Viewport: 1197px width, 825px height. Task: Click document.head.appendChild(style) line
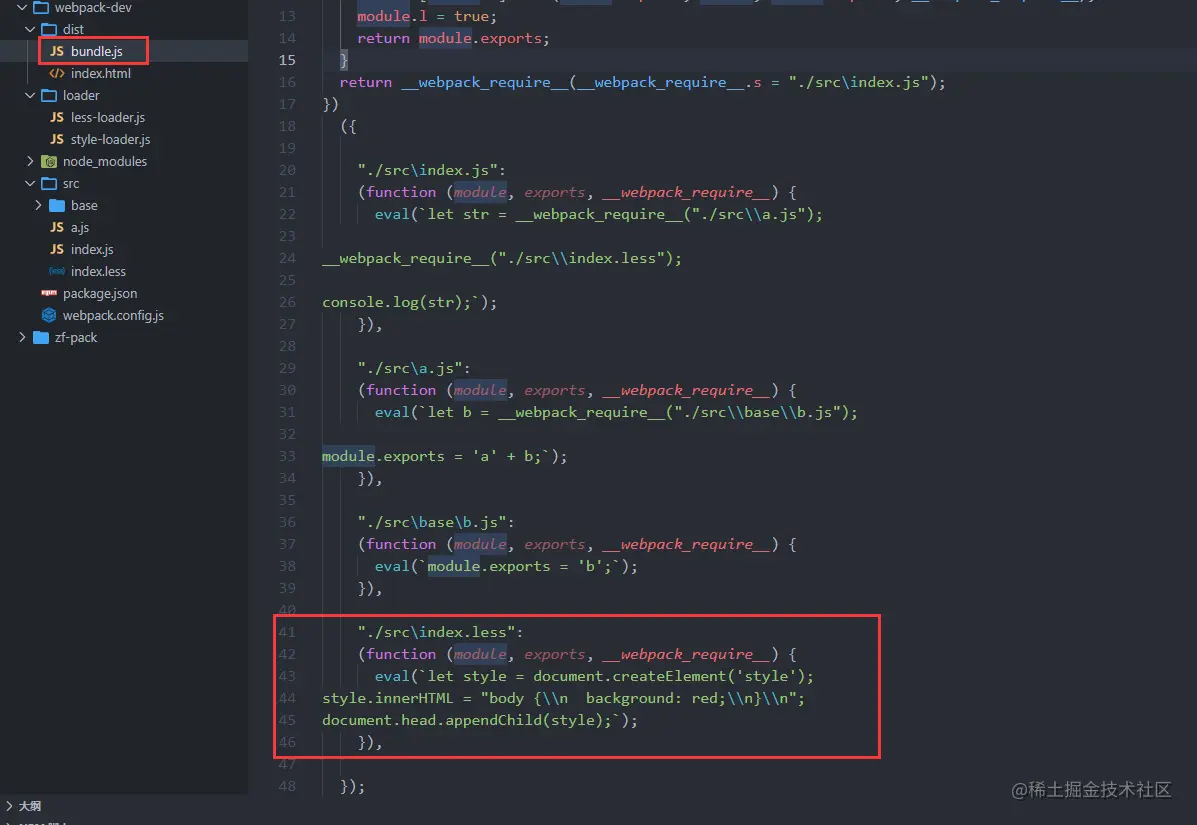click(x=479, y=720)
